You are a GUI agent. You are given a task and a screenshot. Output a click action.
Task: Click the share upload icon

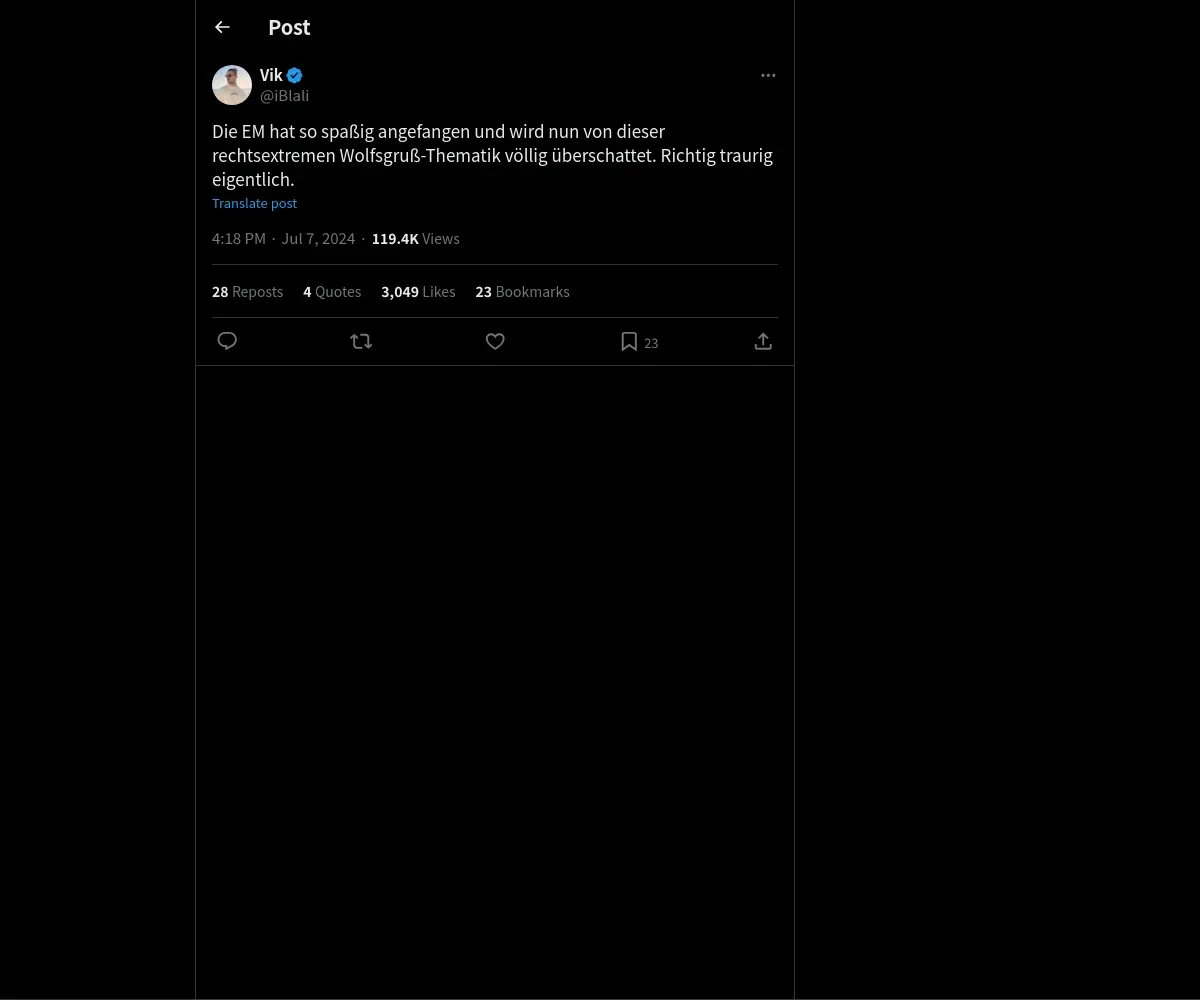coord(763,341)
